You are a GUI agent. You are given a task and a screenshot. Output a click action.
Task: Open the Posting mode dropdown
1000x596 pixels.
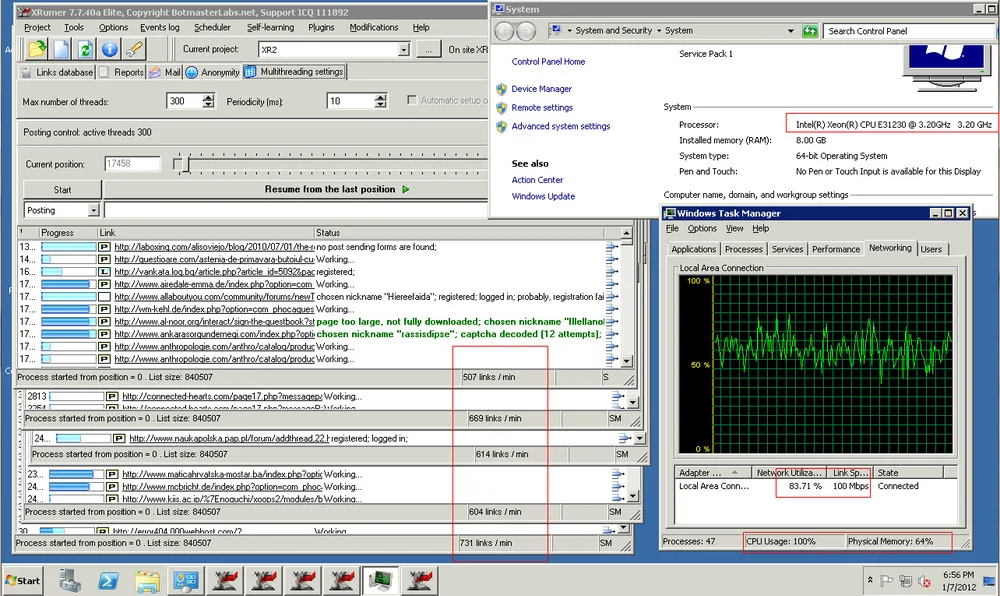click(x=94, y=210)
